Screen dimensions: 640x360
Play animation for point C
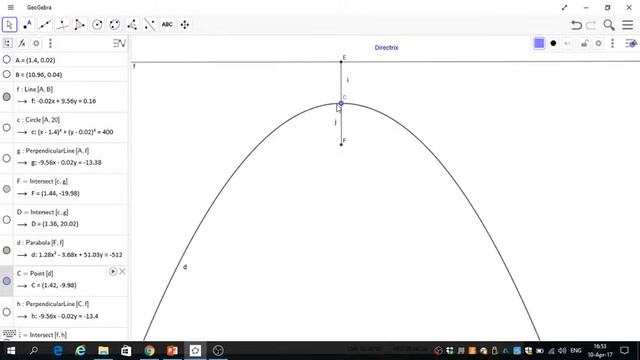click(113, 271)
